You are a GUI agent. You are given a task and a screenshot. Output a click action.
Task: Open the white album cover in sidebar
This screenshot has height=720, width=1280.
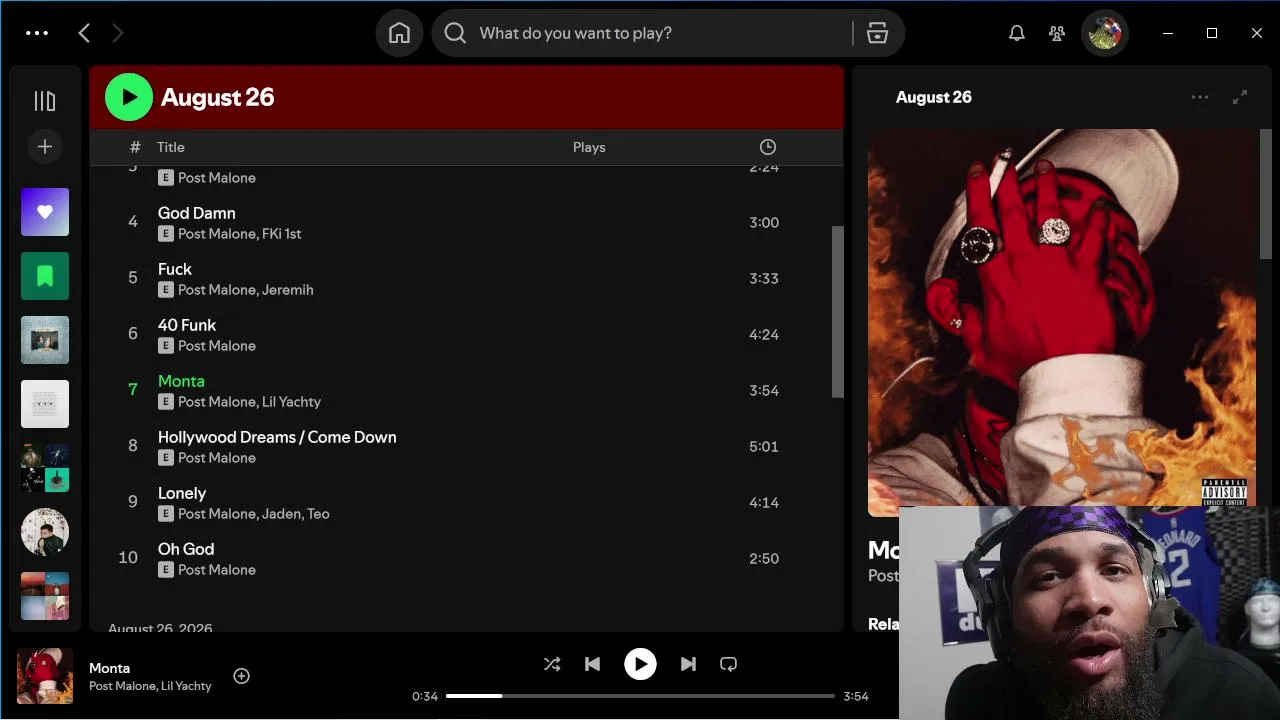click(x=45, y=404)
